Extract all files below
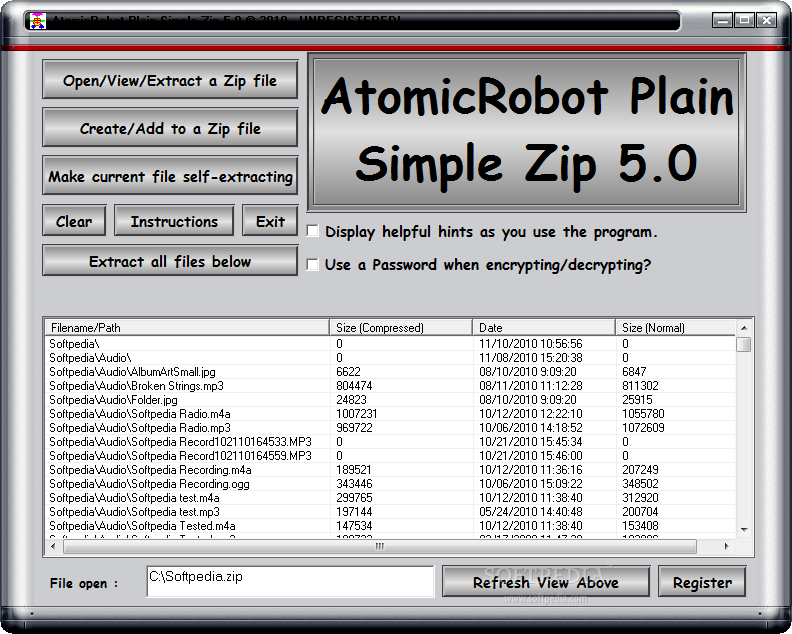 pyautogui.click(x=170, y=261)
